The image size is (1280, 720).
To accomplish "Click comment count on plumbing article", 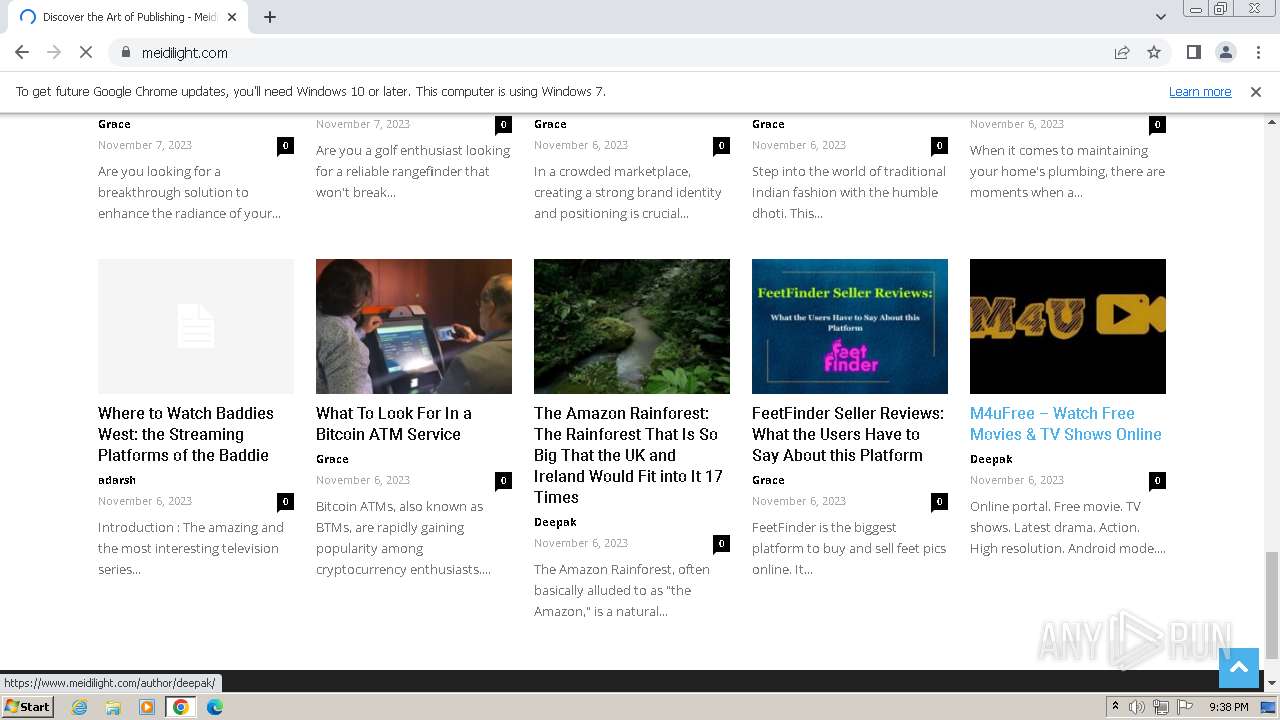I will [1157, 124].
